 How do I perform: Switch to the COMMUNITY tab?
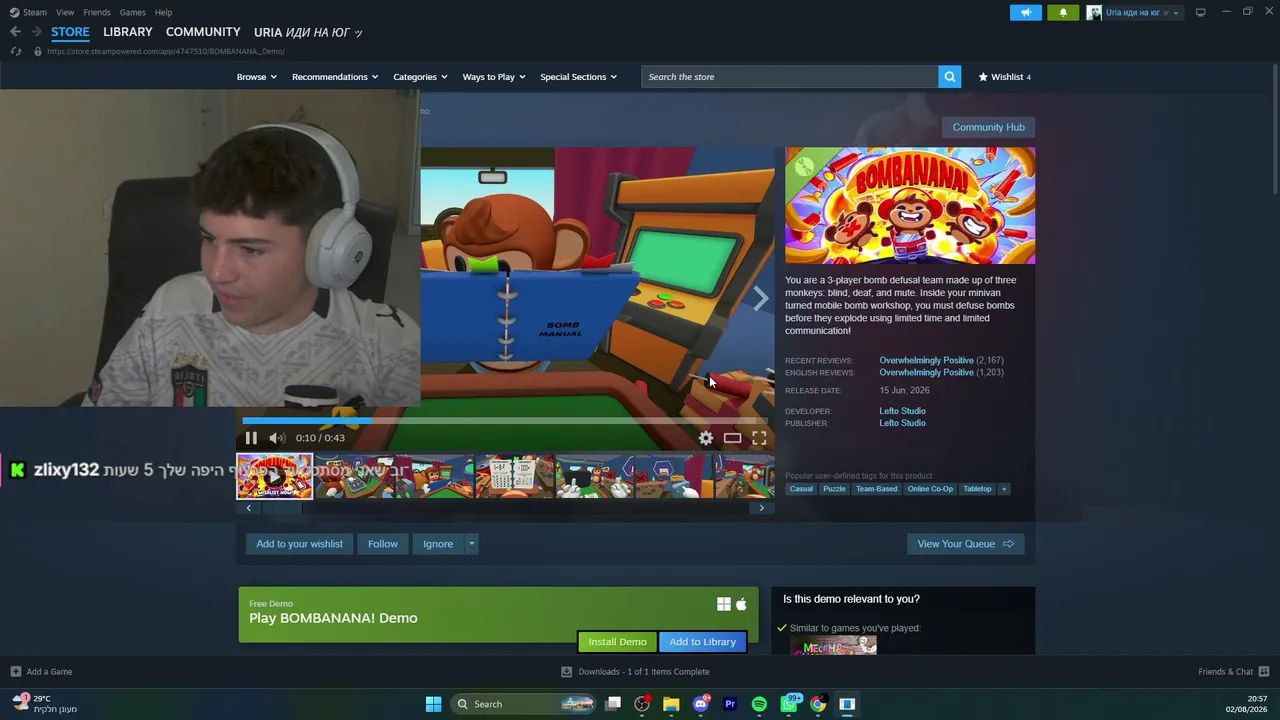[x=203, y=32]
